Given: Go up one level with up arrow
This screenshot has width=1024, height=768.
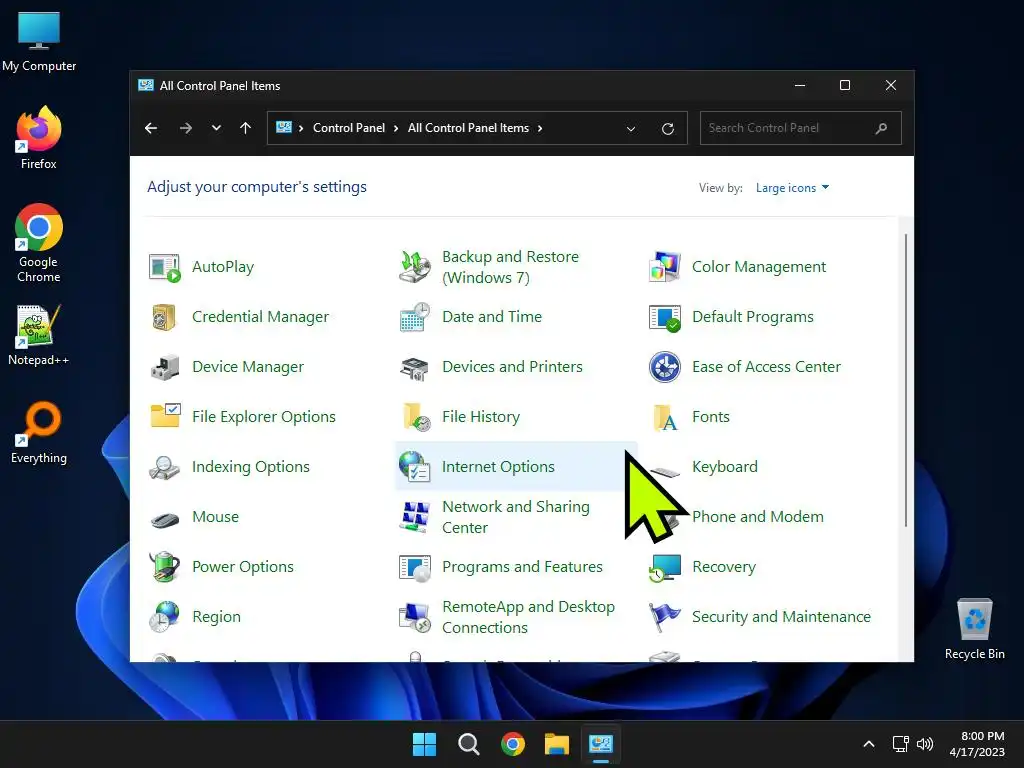Looking at the screenshot, I should pyautogui.click(x=246, y=128).
